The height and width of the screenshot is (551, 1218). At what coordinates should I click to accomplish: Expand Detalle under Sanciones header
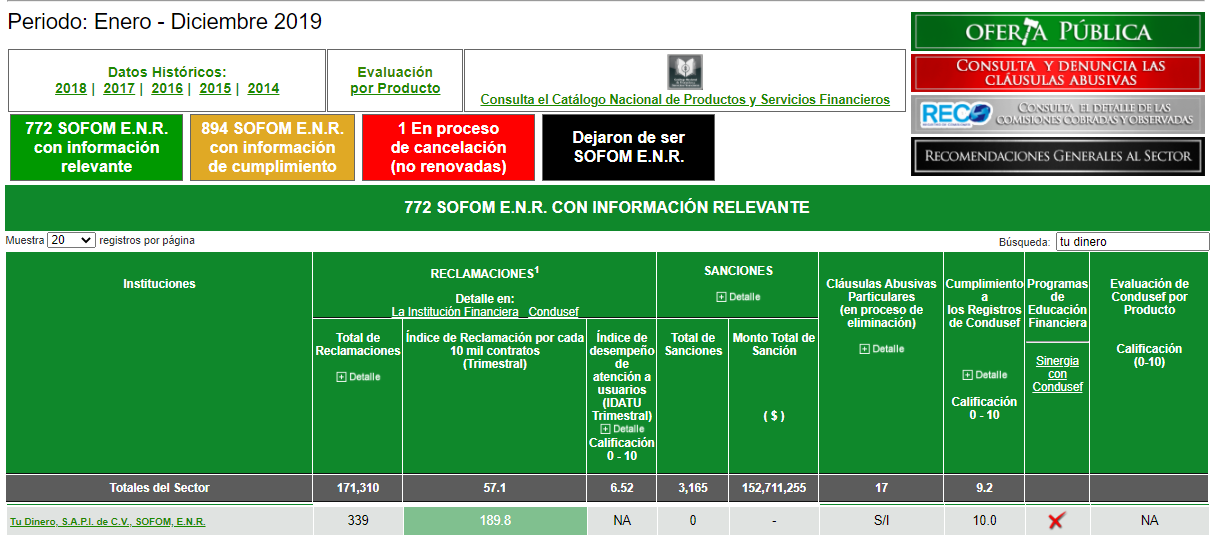737,296
